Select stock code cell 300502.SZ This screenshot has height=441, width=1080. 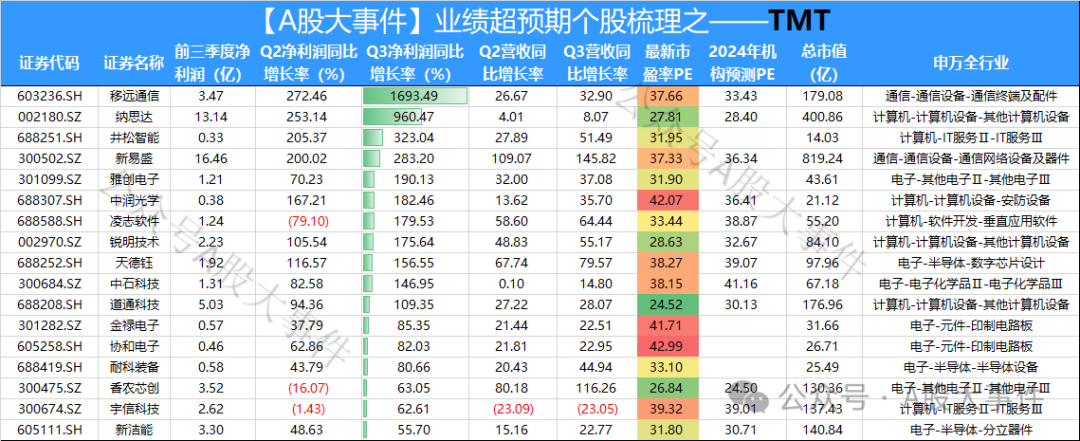pyautogui.click(x=49, y=158)
